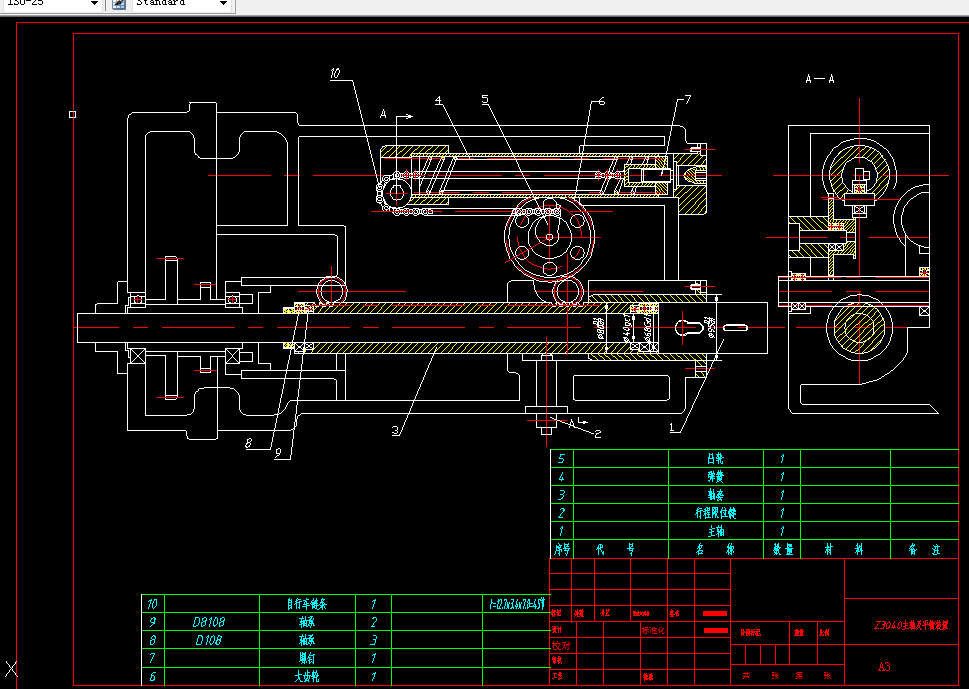Click callout number 9 below the housing
Image resolution: width=969 pixels, height=689 pixels.
pos(278,452)
